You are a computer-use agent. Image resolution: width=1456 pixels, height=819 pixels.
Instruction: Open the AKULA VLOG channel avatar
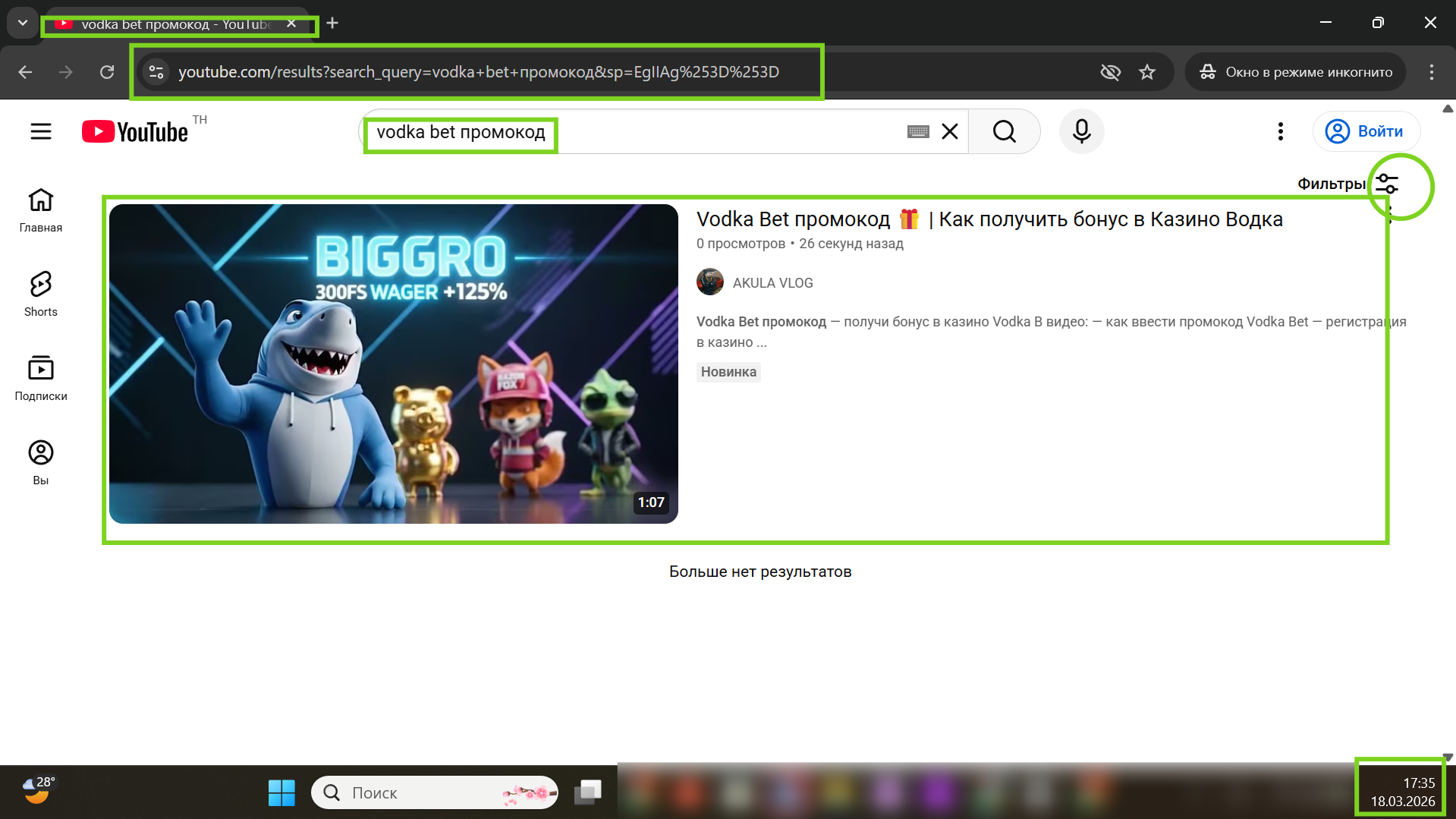(710, 282)
